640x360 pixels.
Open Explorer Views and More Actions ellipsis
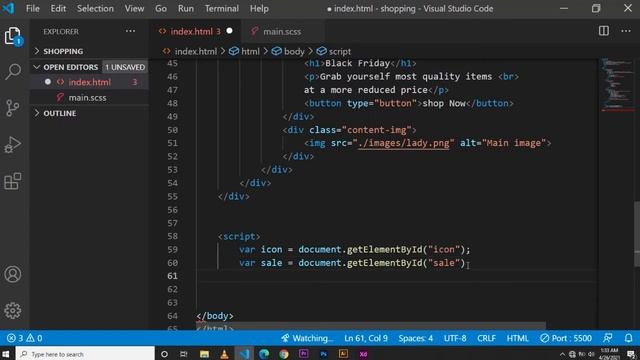coord(130,31)
